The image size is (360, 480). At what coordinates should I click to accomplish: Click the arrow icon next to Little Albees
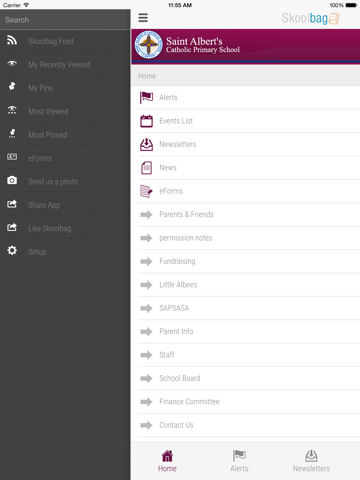[x=146, y=285]
